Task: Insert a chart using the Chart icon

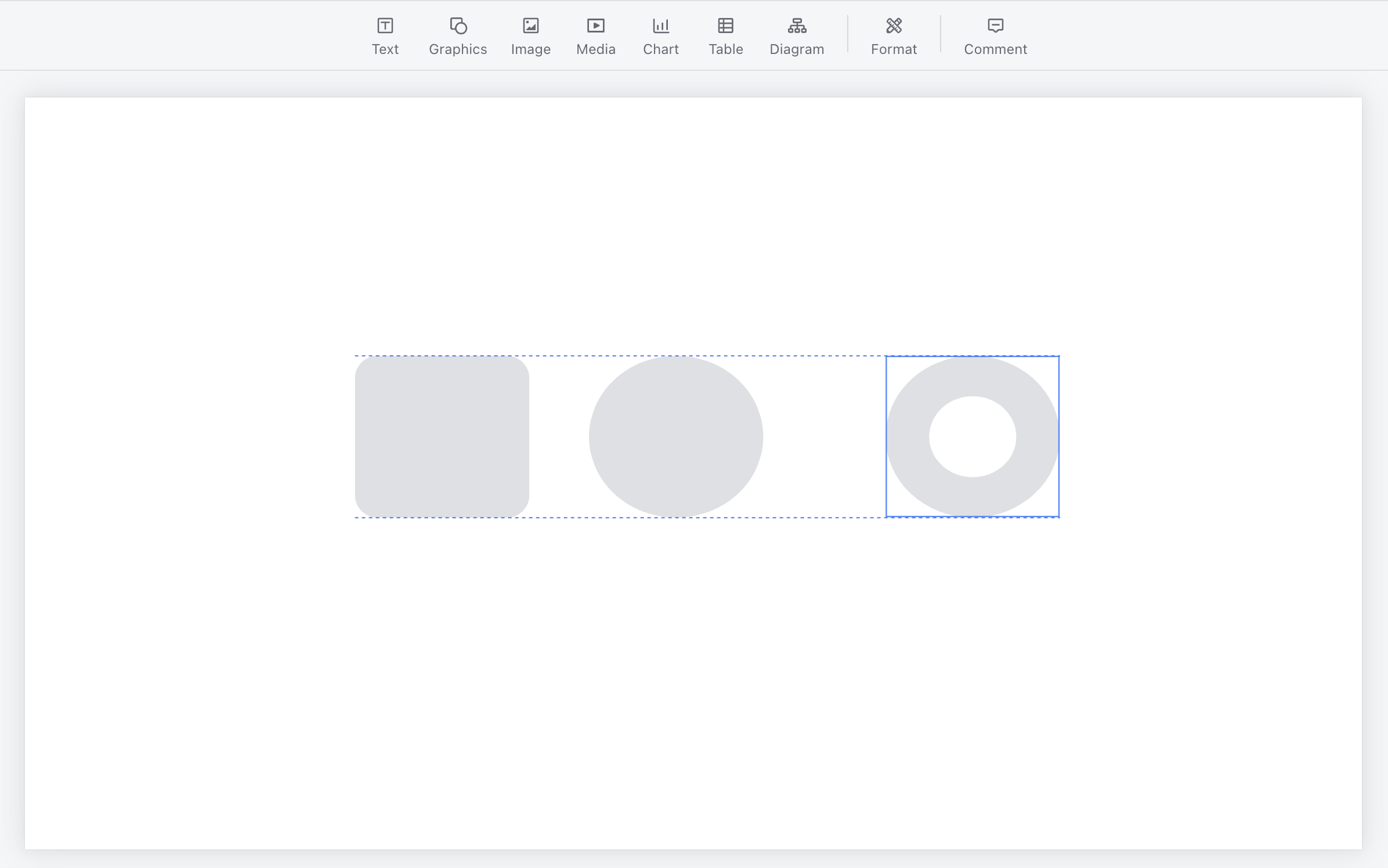Action: point(661,26)
